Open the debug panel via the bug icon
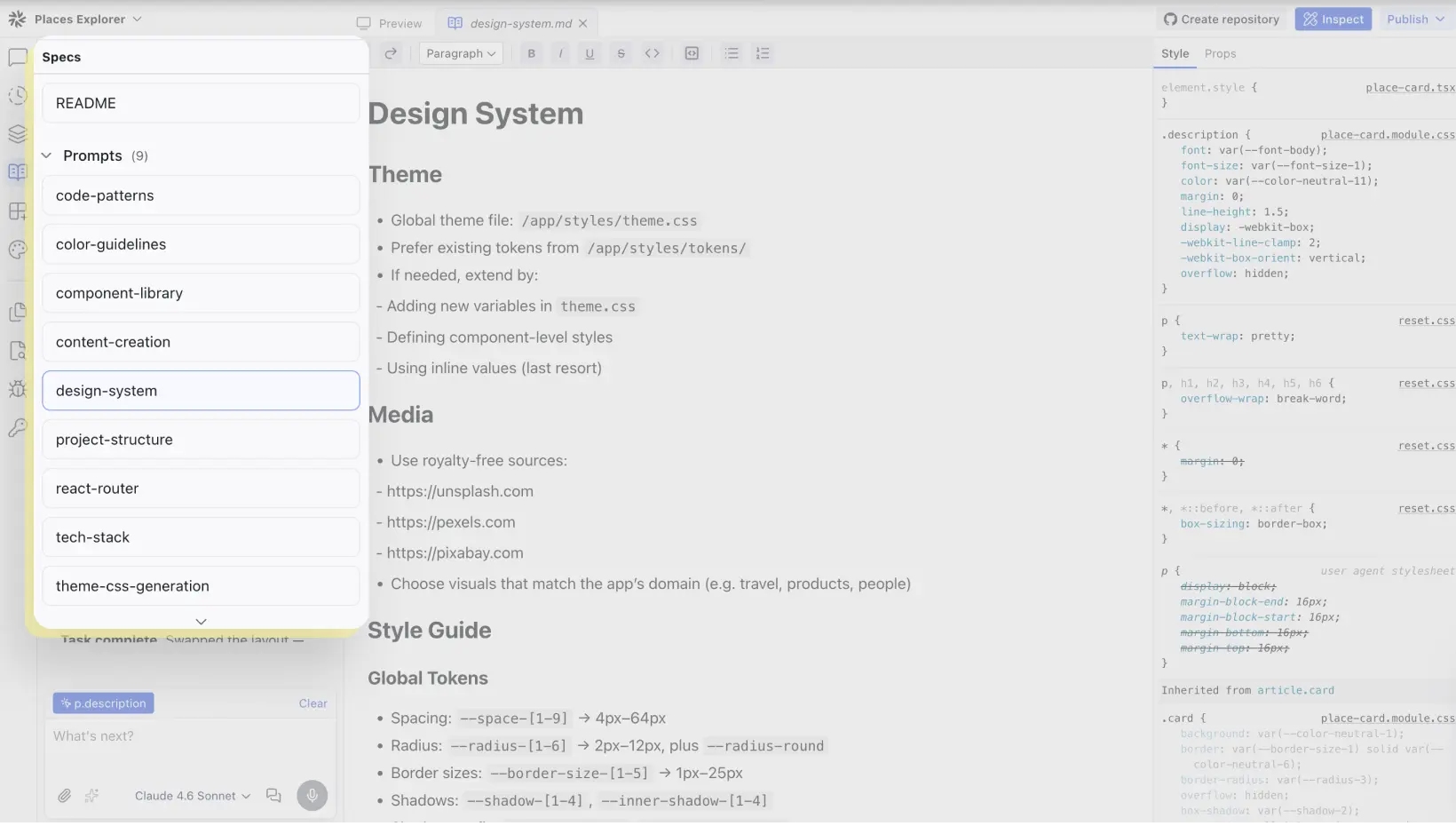 point(17,390)
